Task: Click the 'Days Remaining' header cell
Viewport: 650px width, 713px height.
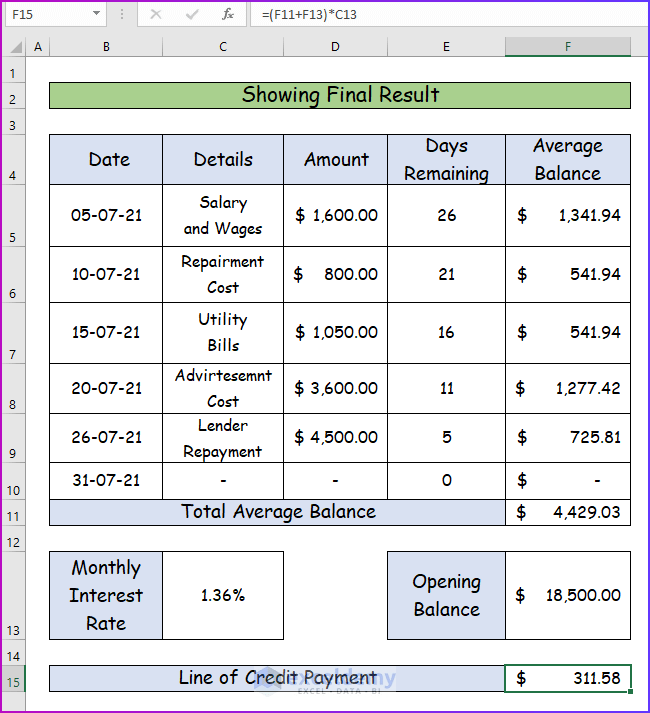Action: (446, 160)
